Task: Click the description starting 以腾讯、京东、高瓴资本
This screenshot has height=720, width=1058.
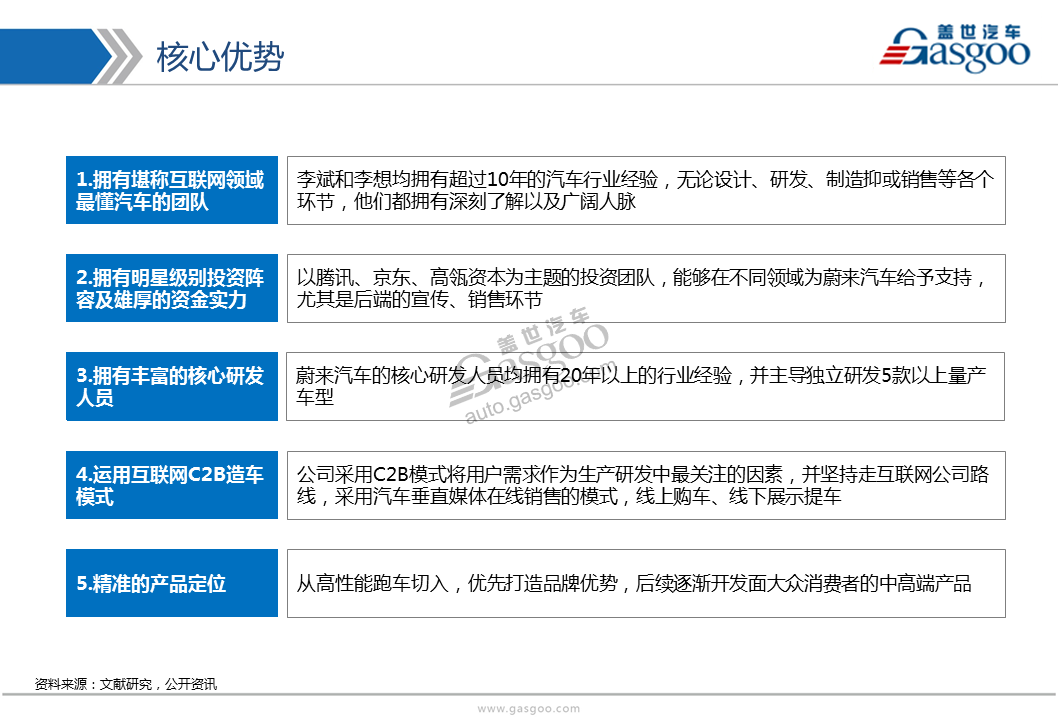Action: coord(646,288)
